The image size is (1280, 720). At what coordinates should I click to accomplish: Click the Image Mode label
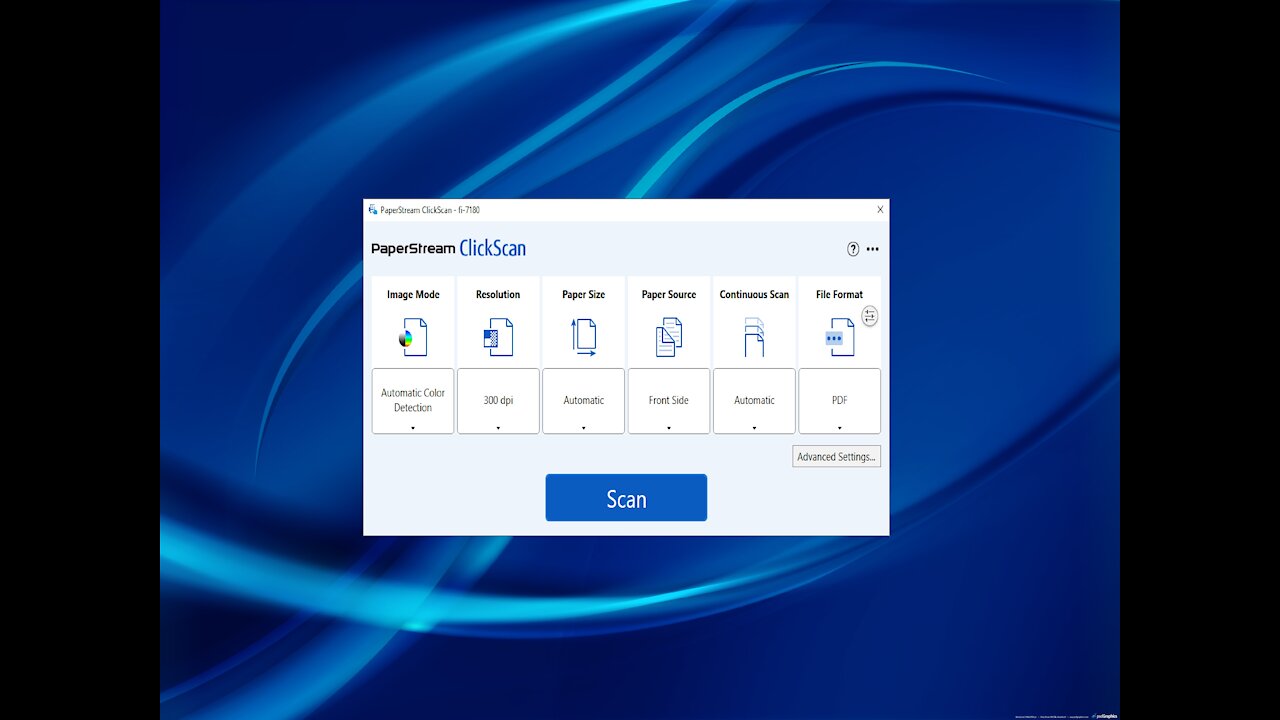coord(413,295)
